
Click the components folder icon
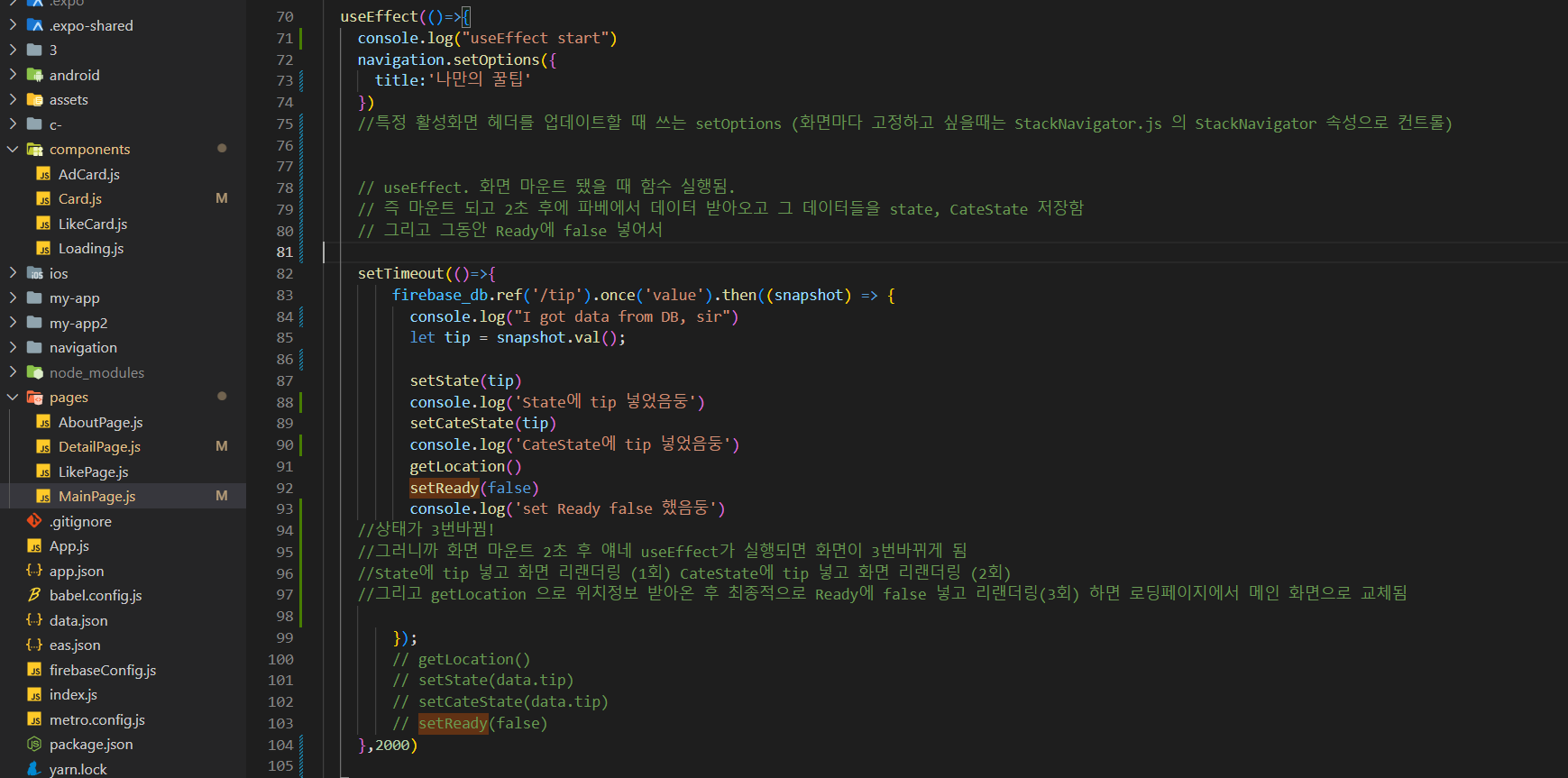(x=35, y=149)
